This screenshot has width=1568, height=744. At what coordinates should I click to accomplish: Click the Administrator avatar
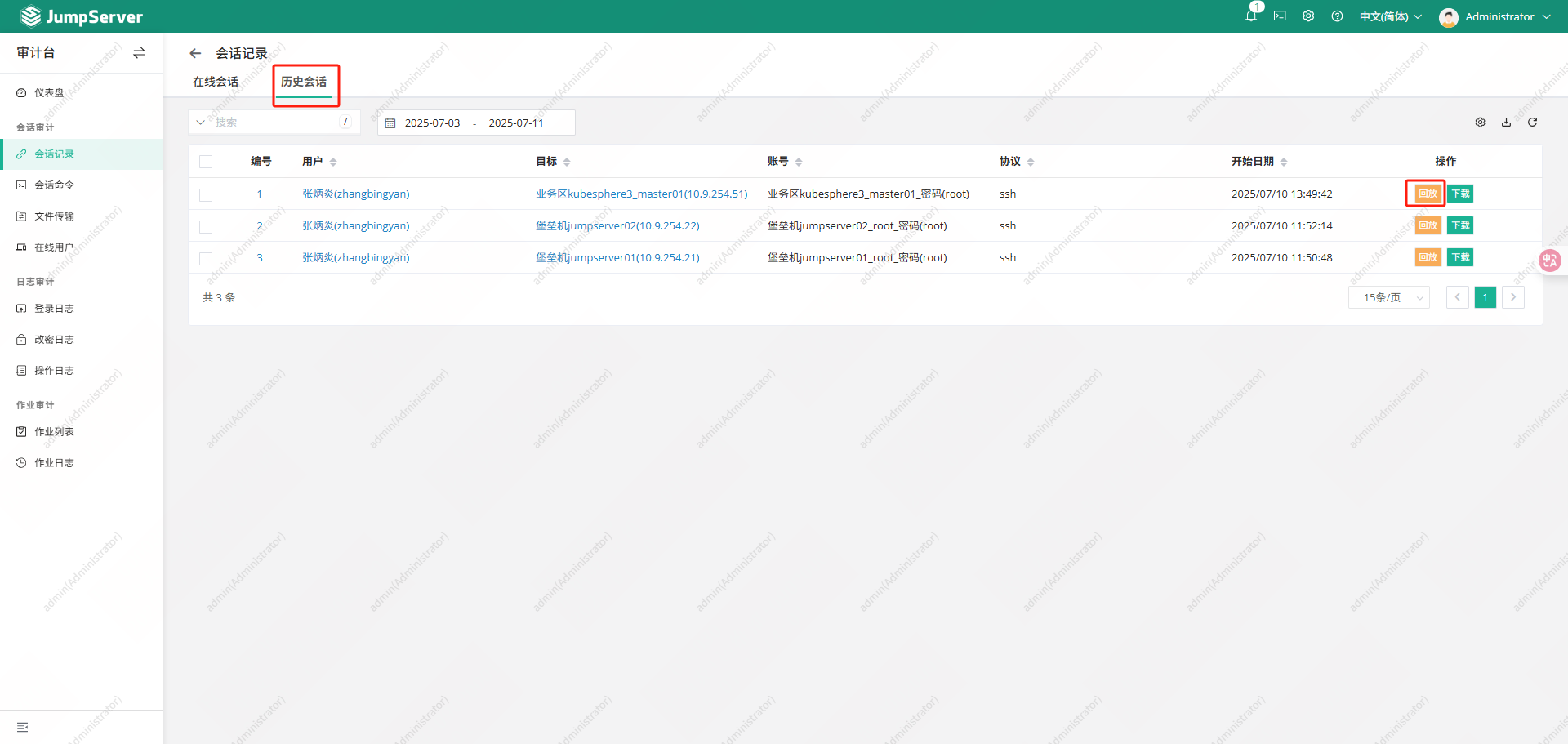1449,17
